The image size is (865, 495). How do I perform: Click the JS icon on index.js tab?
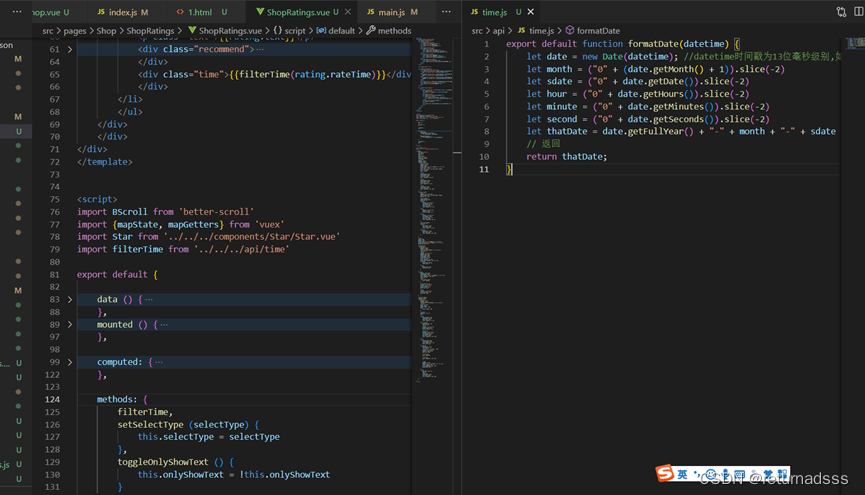[x=101, y=12]
